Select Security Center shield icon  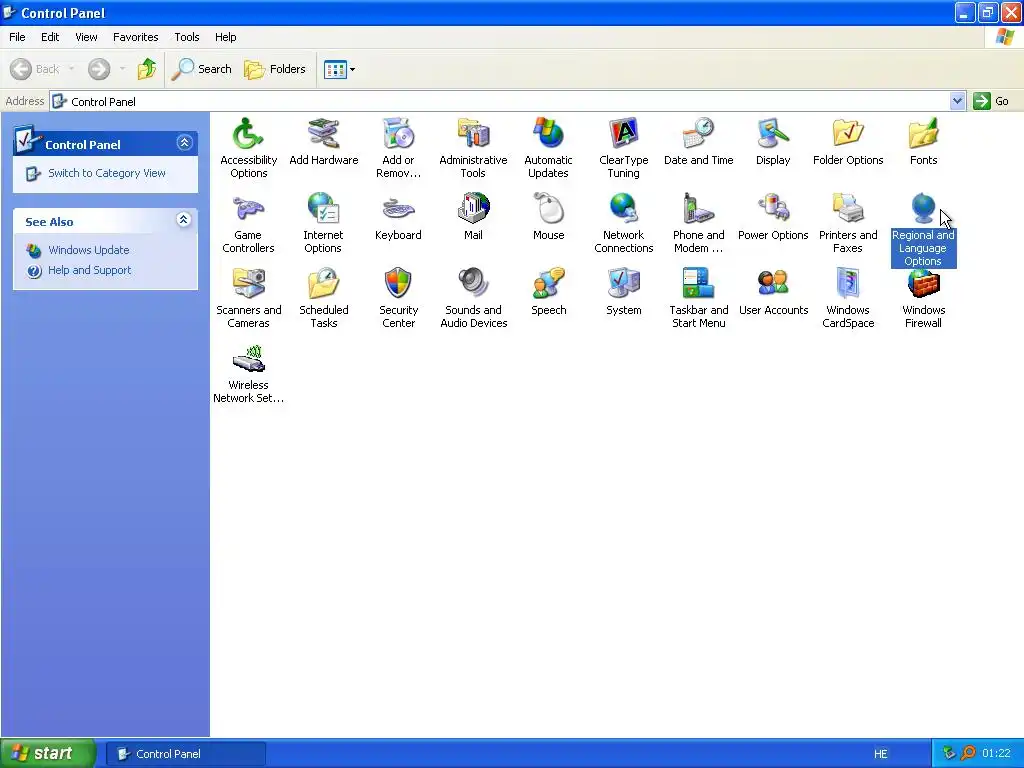click(x=398, y=284)
